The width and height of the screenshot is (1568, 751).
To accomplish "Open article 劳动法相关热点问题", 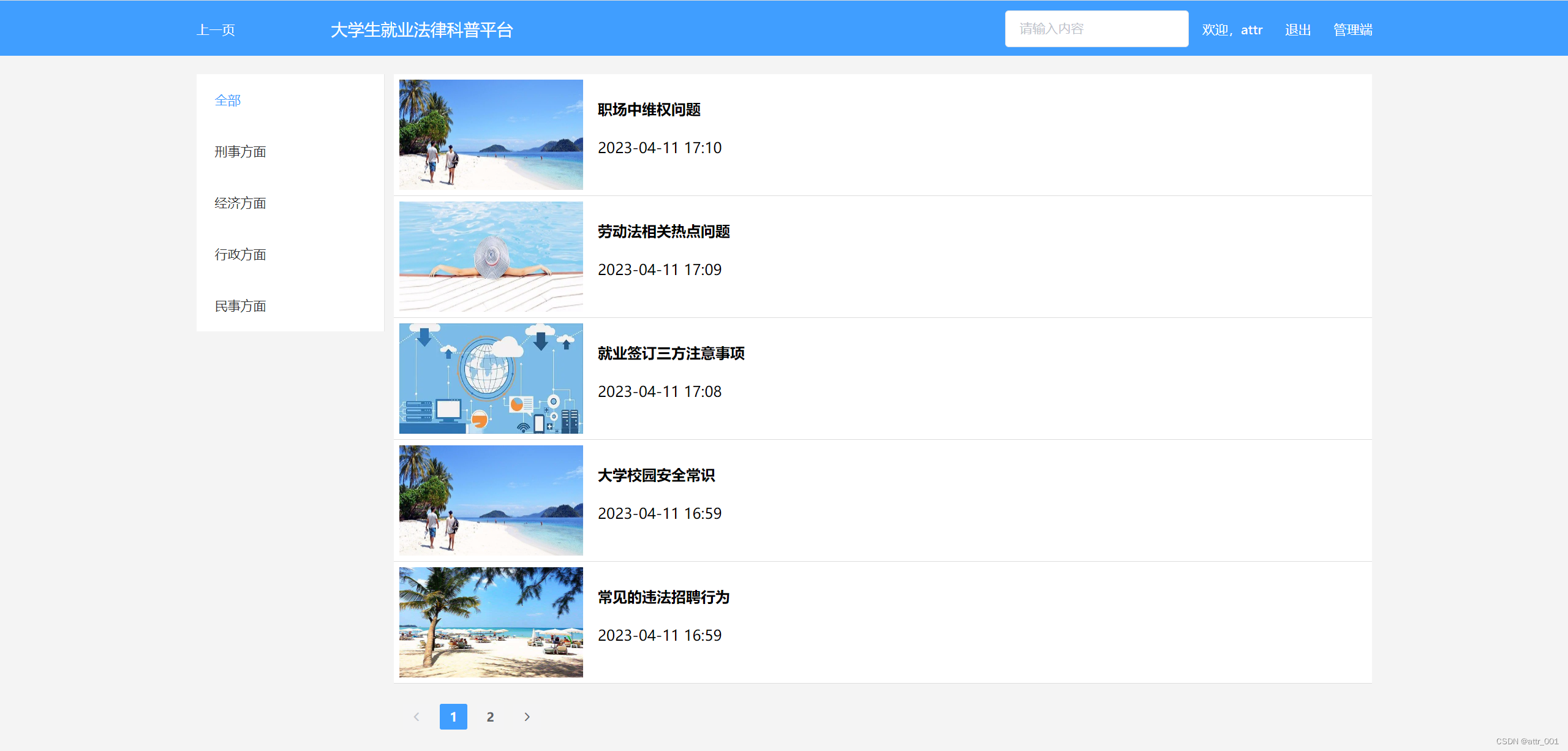I will [x=663, y=232].
